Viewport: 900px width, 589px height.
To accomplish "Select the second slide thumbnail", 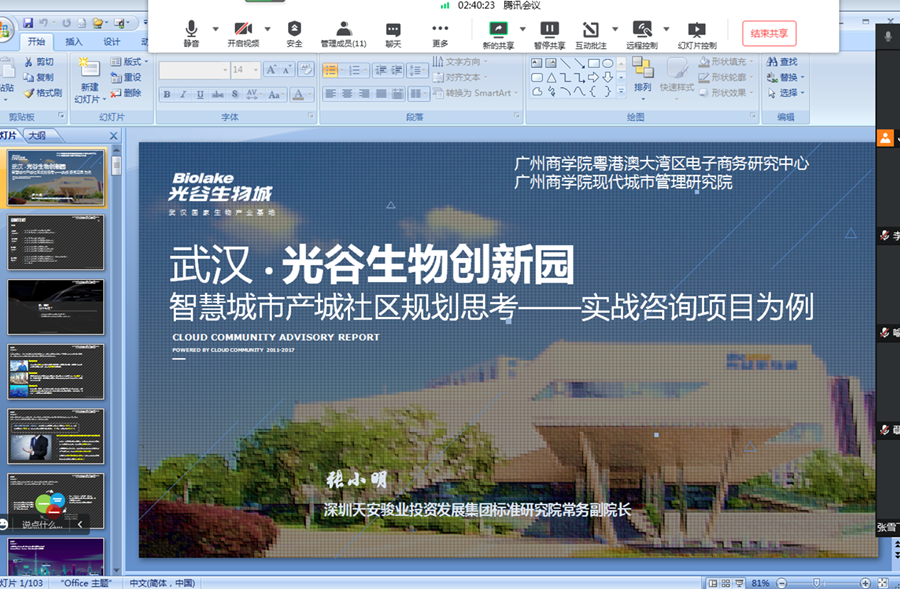I will tap(56, 241).
